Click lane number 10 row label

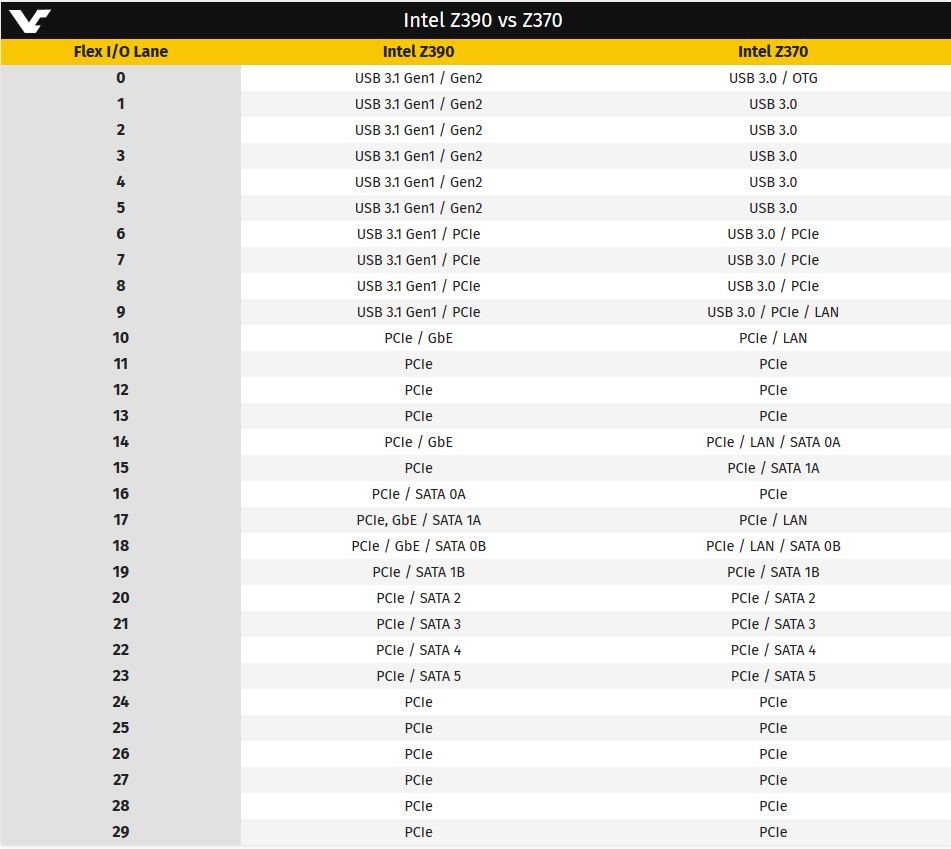coord(121,338)
